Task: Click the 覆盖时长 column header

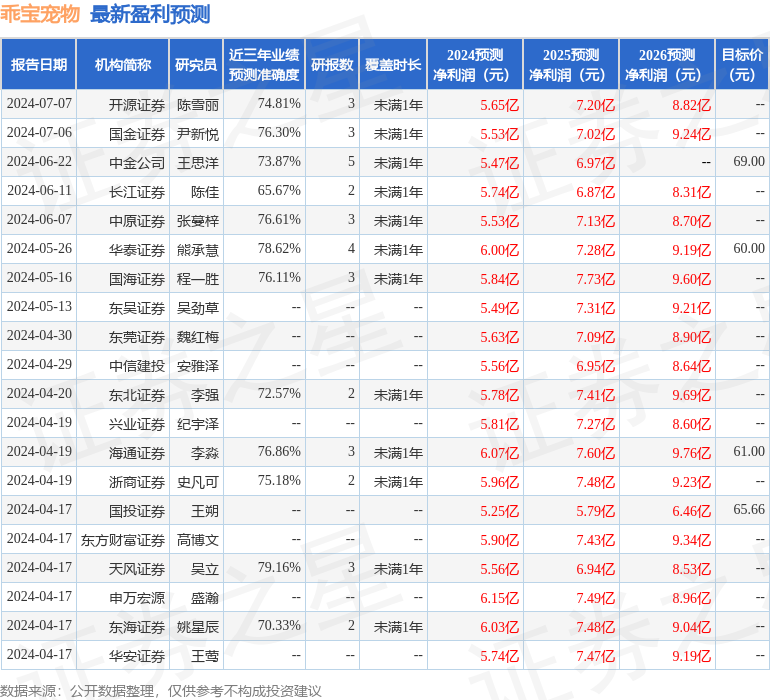Action: click(393, 64)
